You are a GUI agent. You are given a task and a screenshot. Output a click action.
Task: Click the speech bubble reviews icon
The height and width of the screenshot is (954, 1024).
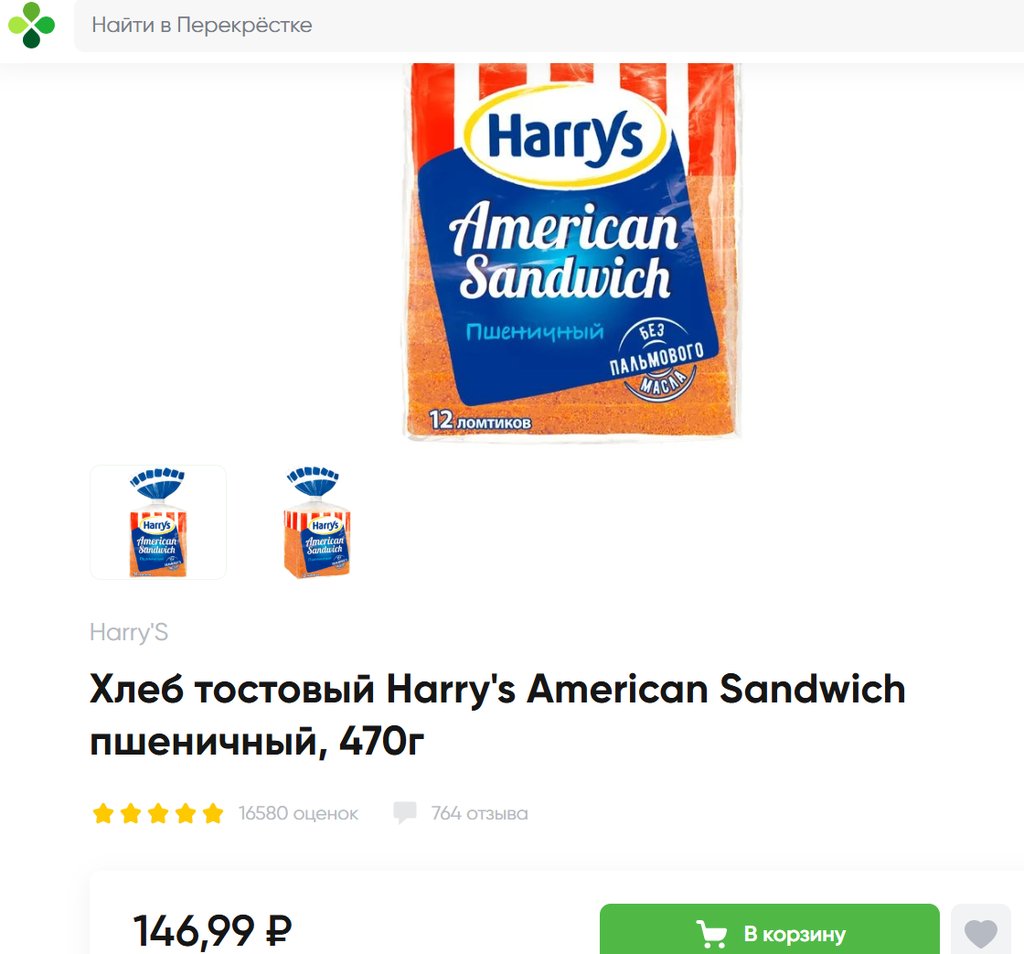coord(405,813)
